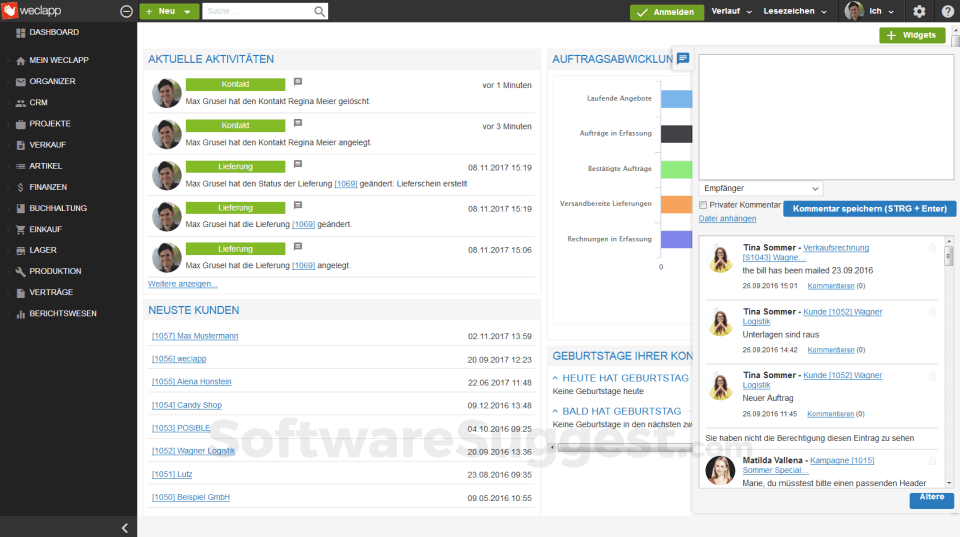Collapse the HEUTE HAT GEBURTSTAG section

[555, 378]
